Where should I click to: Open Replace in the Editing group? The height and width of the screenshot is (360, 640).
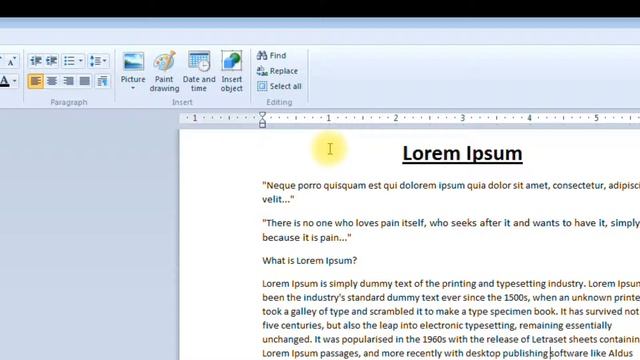(x=278, y=71)
